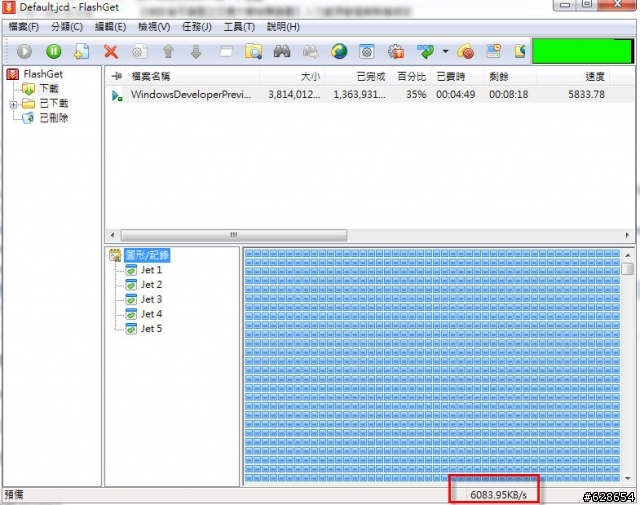The height and width of the screenshot is (505, 640).
Task: Sort by the 檔案名稱 column header
Action: (x=192, y=76)
